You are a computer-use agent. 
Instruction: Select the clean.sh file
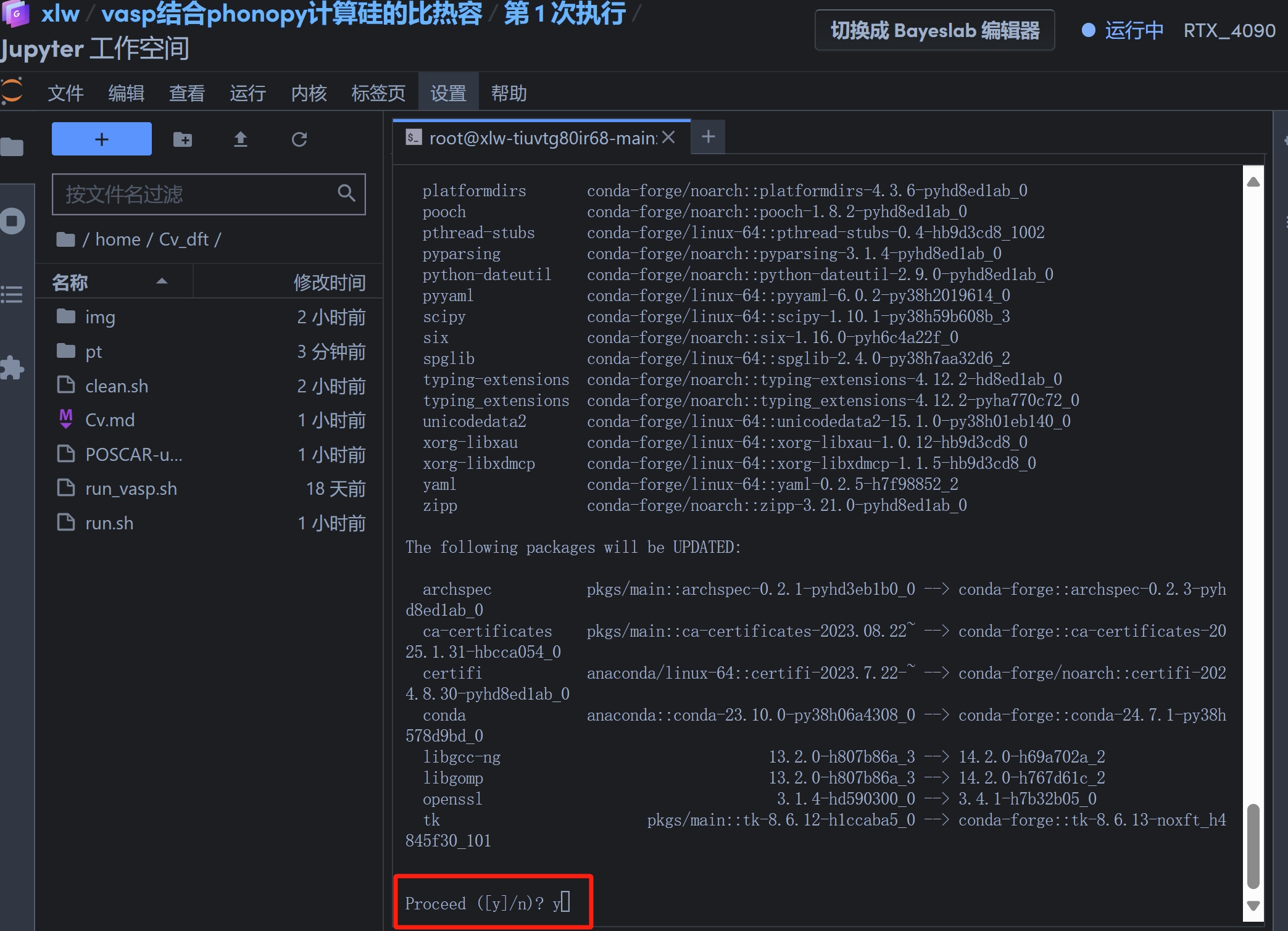(209, 386)
